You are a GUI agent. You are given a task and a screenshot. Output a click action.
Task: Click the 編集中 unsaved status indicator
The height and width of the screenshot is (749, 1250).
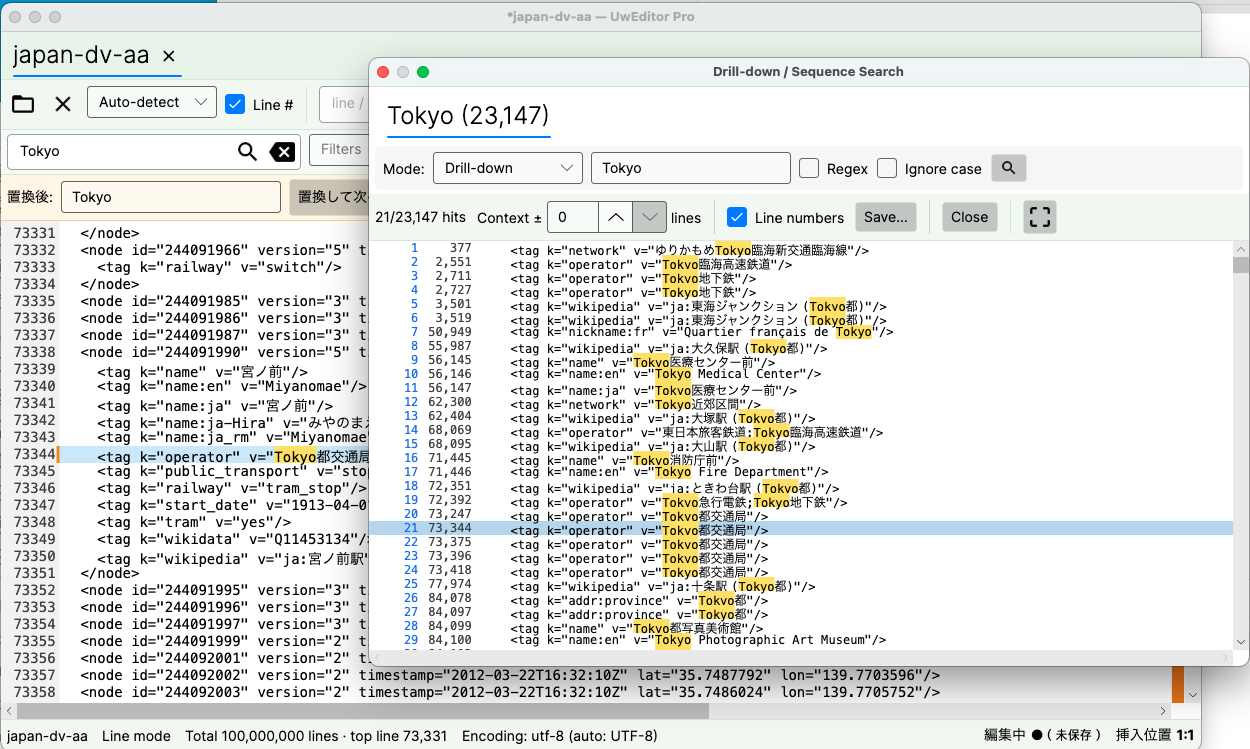1043,736
